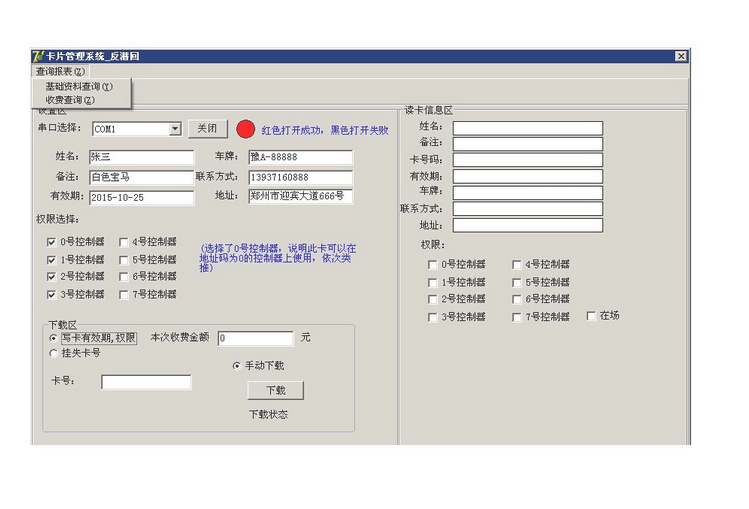Select the 写卡有效期,权限 radio button
749x509 pixels.
(x=54, y=338)
